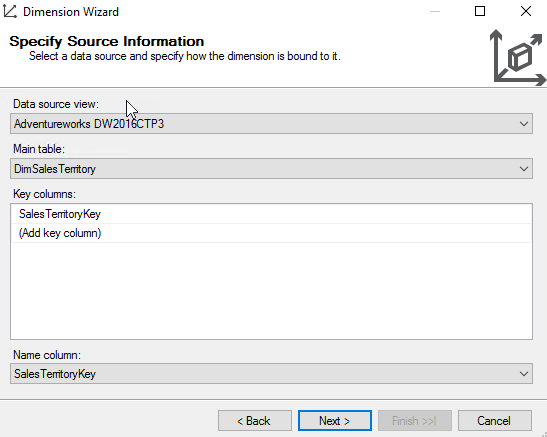The image size is (547, 437).
Task: Go back to the previous wizard page
Action: pos(255,421)
